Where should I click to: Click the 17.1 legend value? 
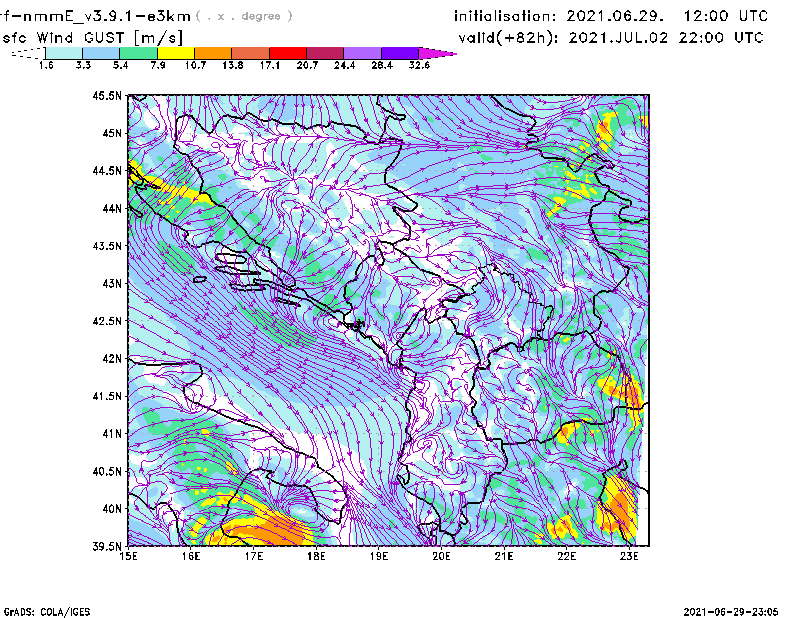270,65
